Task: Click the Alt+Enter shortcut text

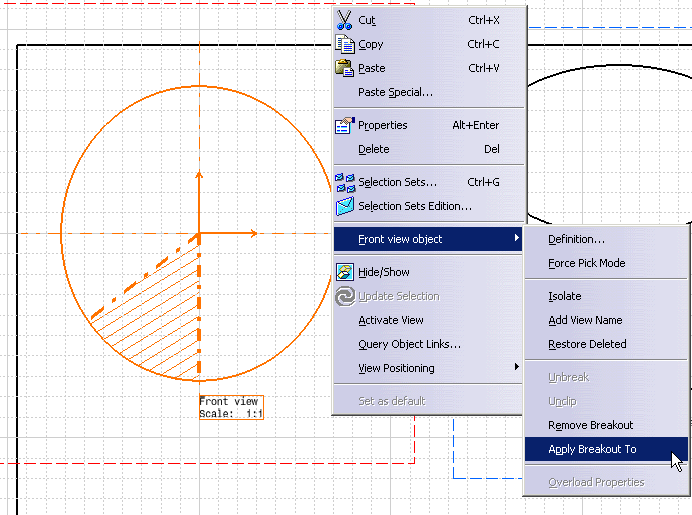Action: tap(476, 125)
